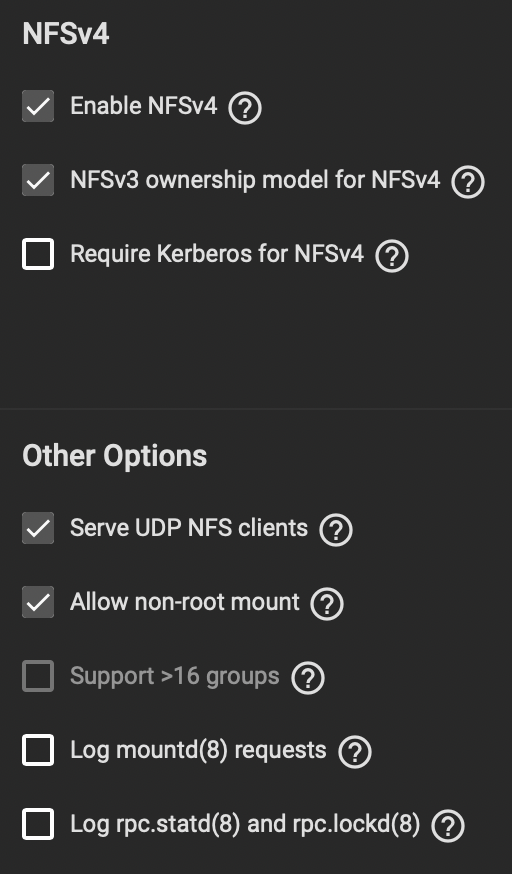Open help tooltip for Enable NFSv4
This screenshot has width=512, height=874.
[x=245, y=108]
